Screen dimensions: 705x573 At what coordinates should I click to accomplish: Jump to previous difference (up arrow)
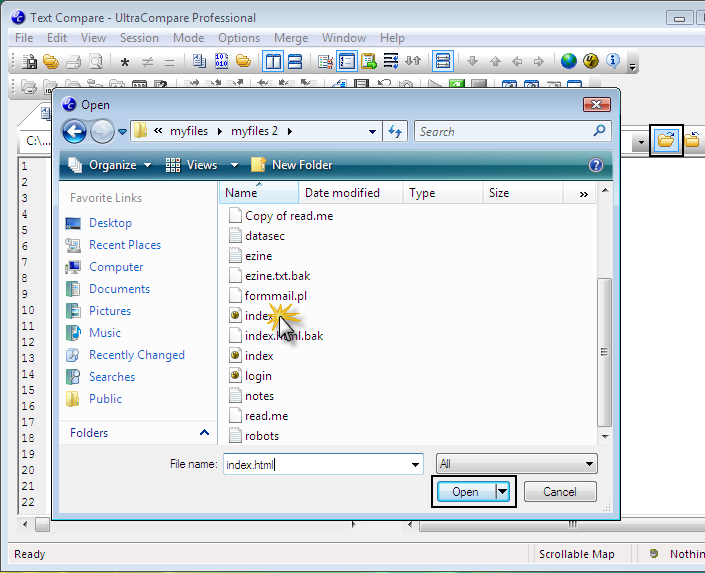[495, 61]
